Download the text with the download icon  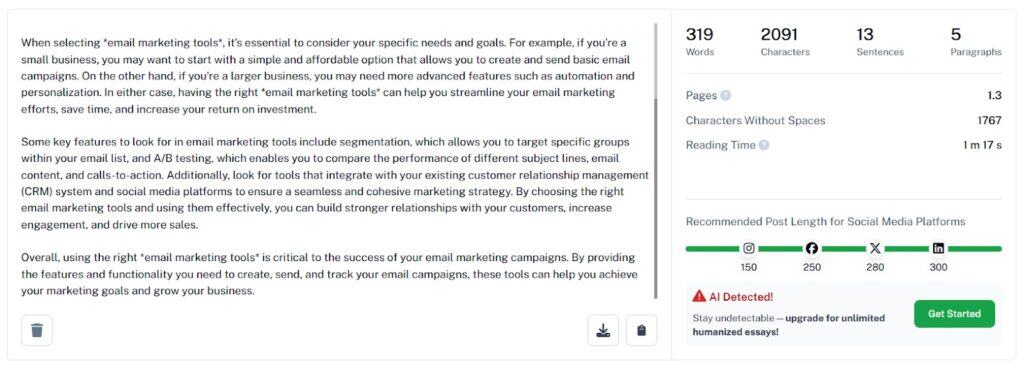[x=603, y=330]
